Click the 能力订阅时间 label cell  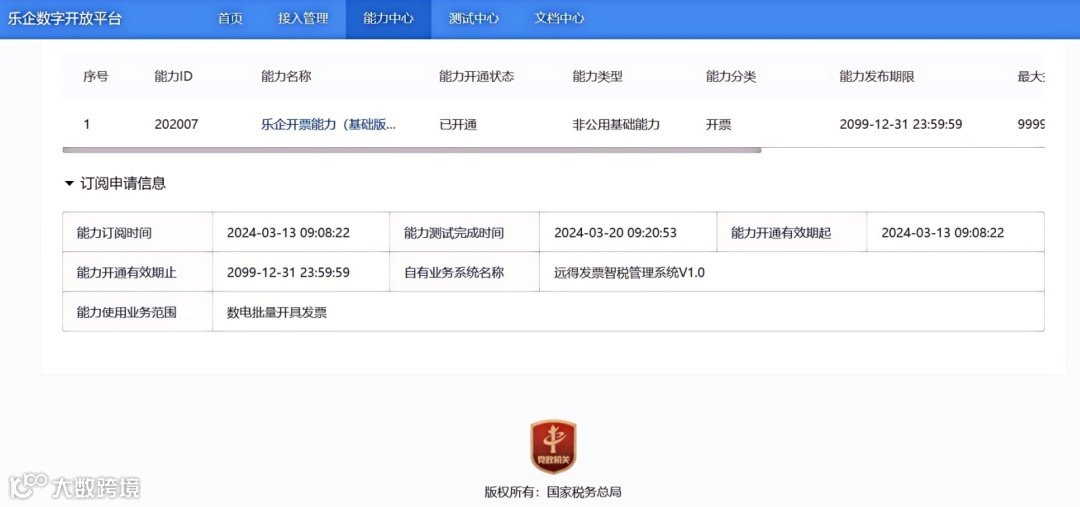click(x=138, y=232)
